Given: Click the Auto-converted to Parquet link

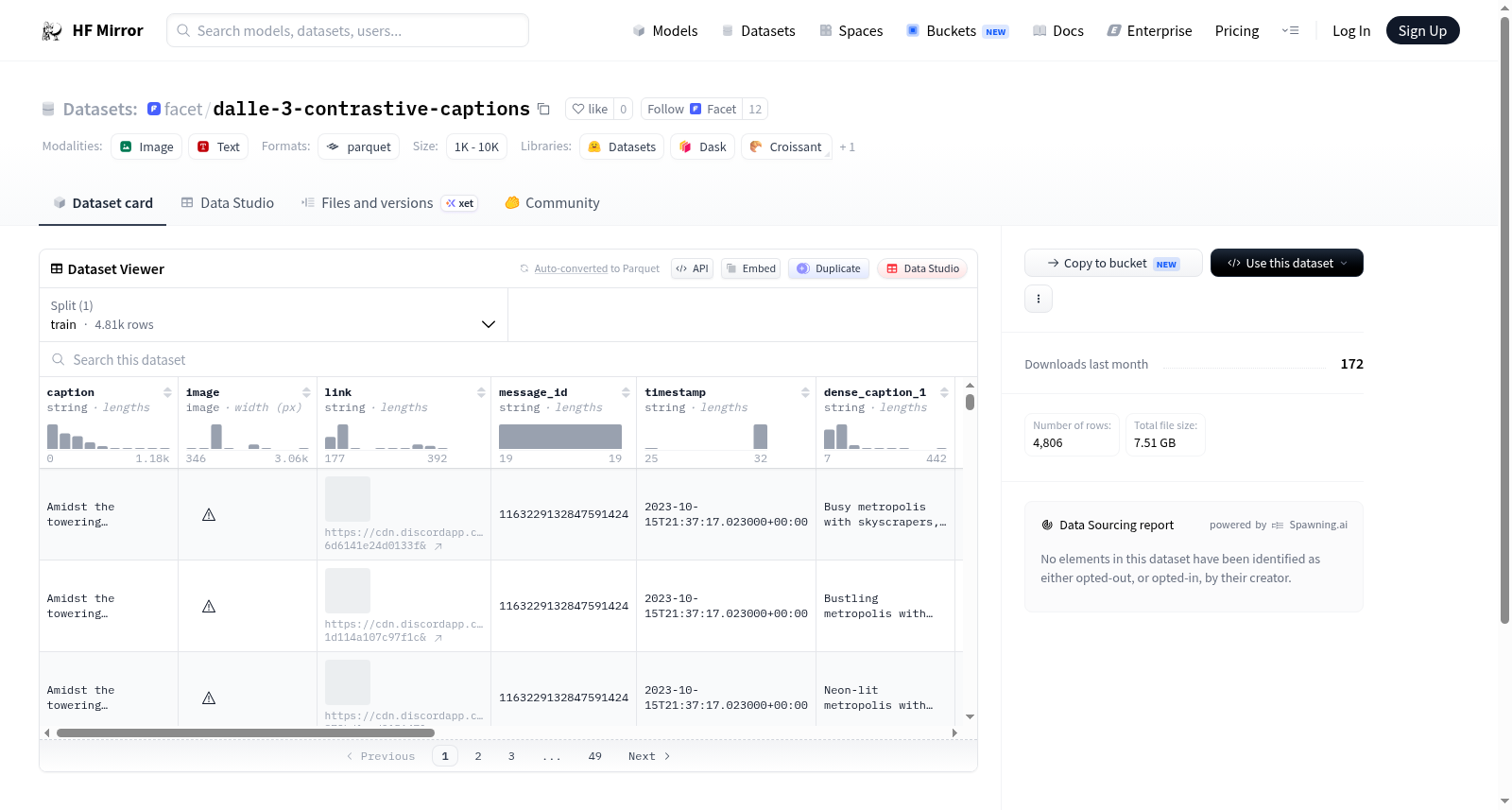Looking at the screenshot, I should pyautogui.click(x=596, y=268).
